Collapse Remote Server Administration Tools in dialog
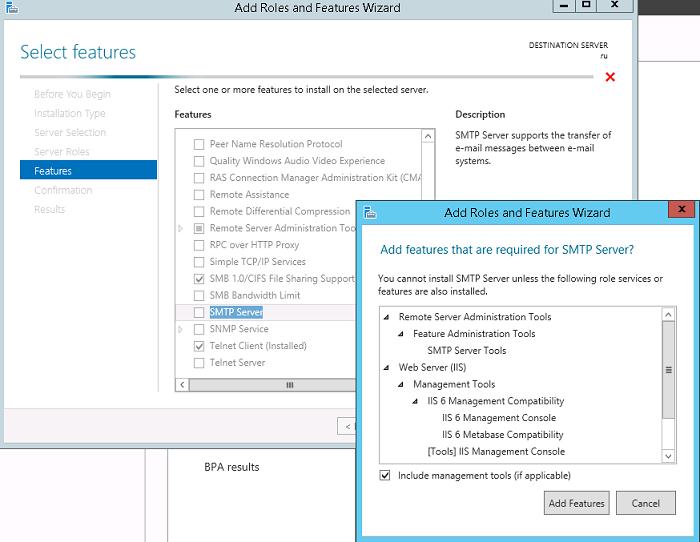The height and width of the screenshot is (542, 700). tap(387, 317)
